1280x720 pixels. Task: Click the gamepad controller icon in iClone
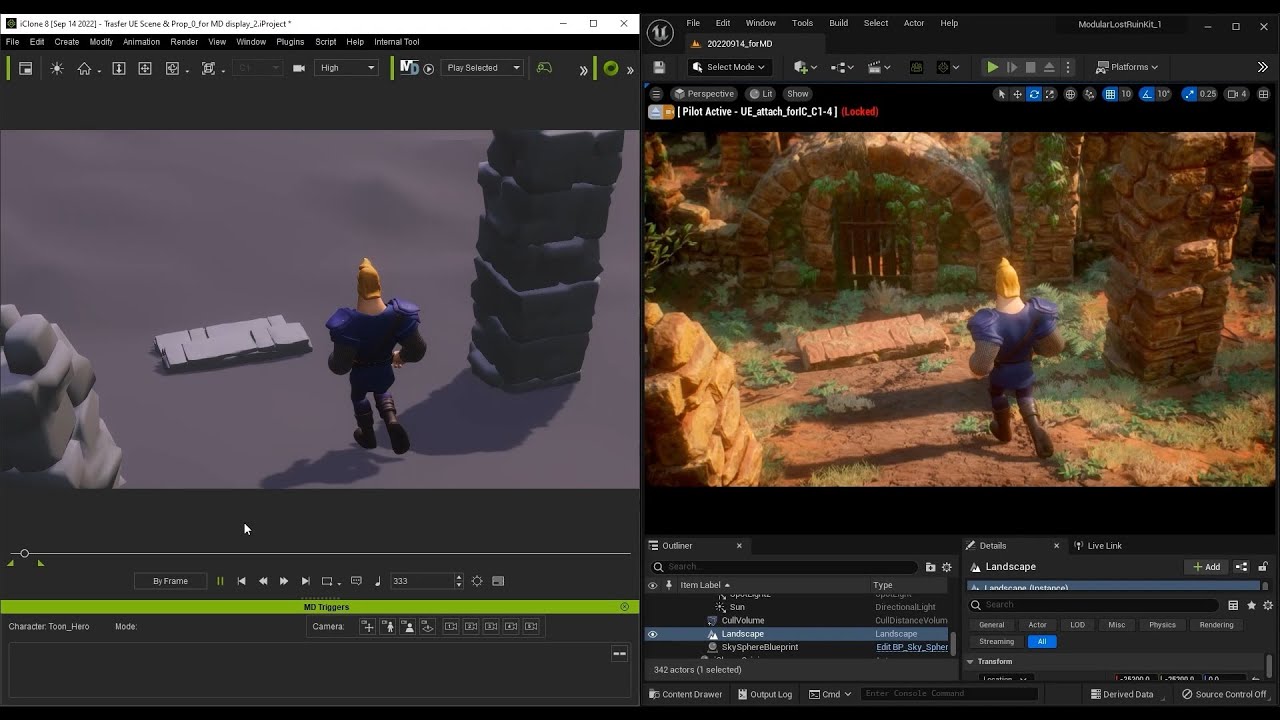point(544,67)
